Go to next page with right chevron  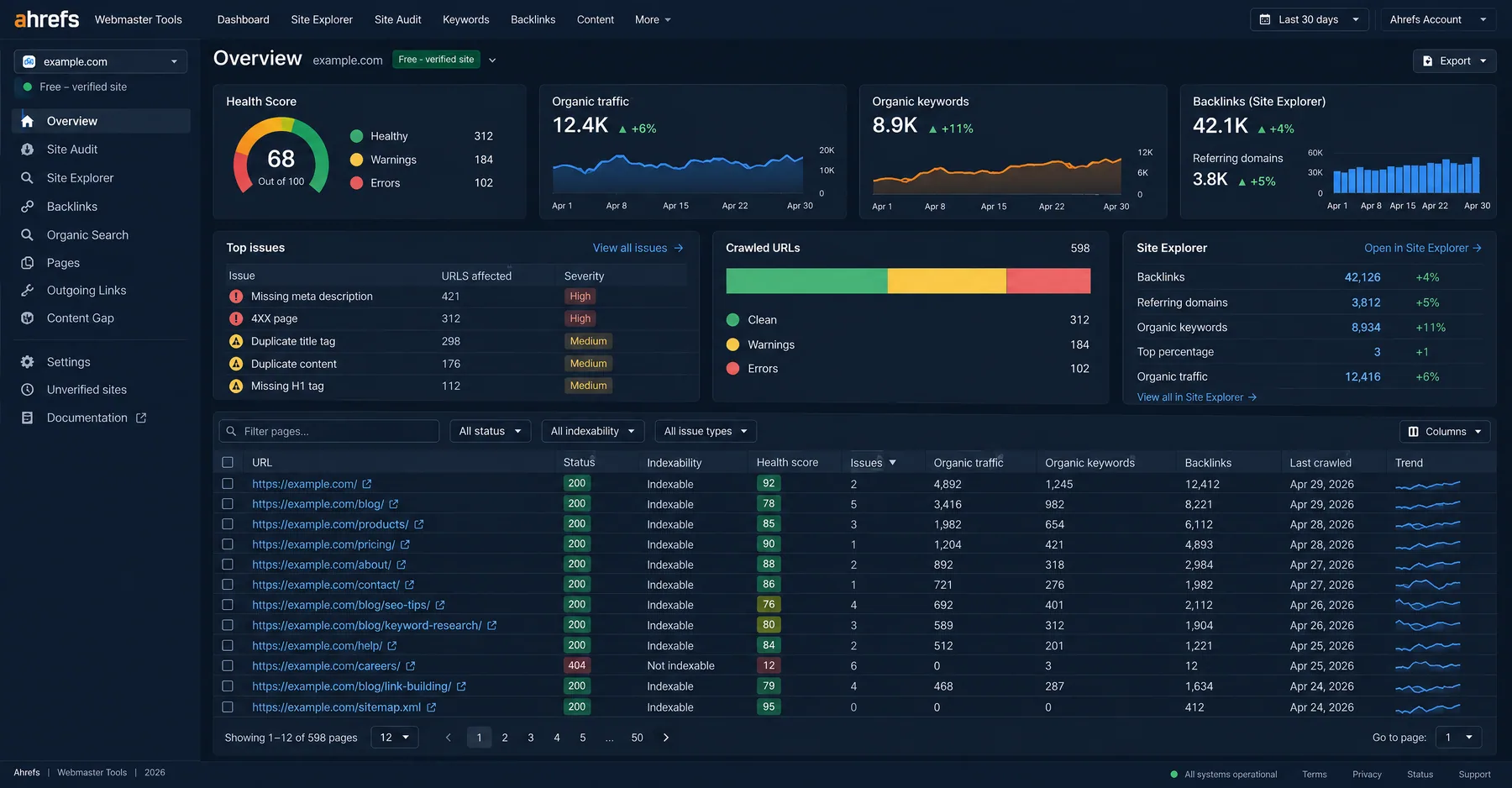[666, 738]
